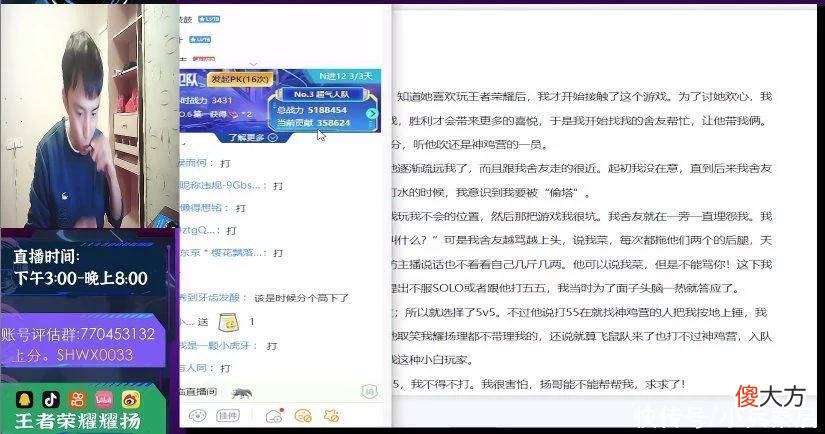The image size is (825, 434).
Task: Click the TikTok icon in overlay
Action: [x=51, y=400]
